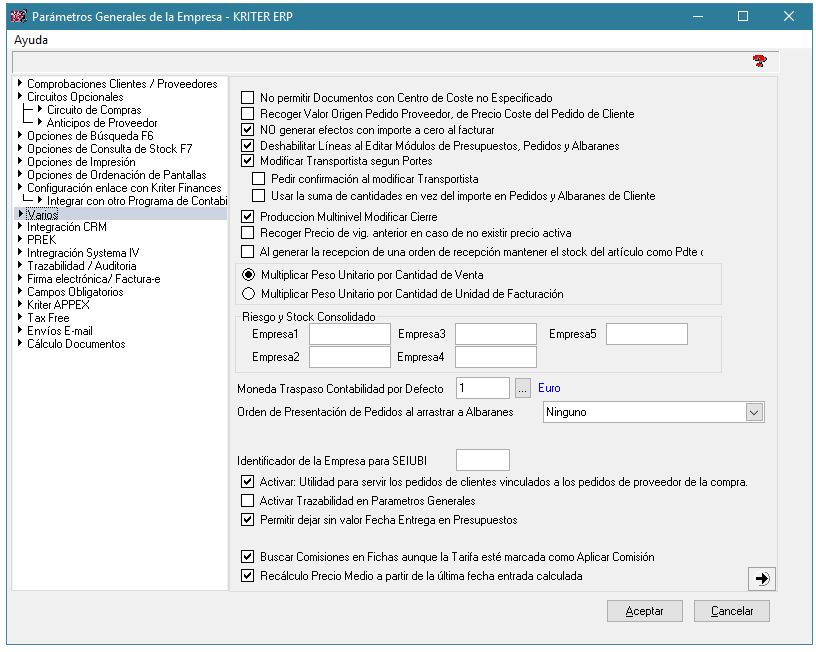This screenshot has width=816, height=652.
Task: Click the Aceptar button
Action: tap(643, 611)
